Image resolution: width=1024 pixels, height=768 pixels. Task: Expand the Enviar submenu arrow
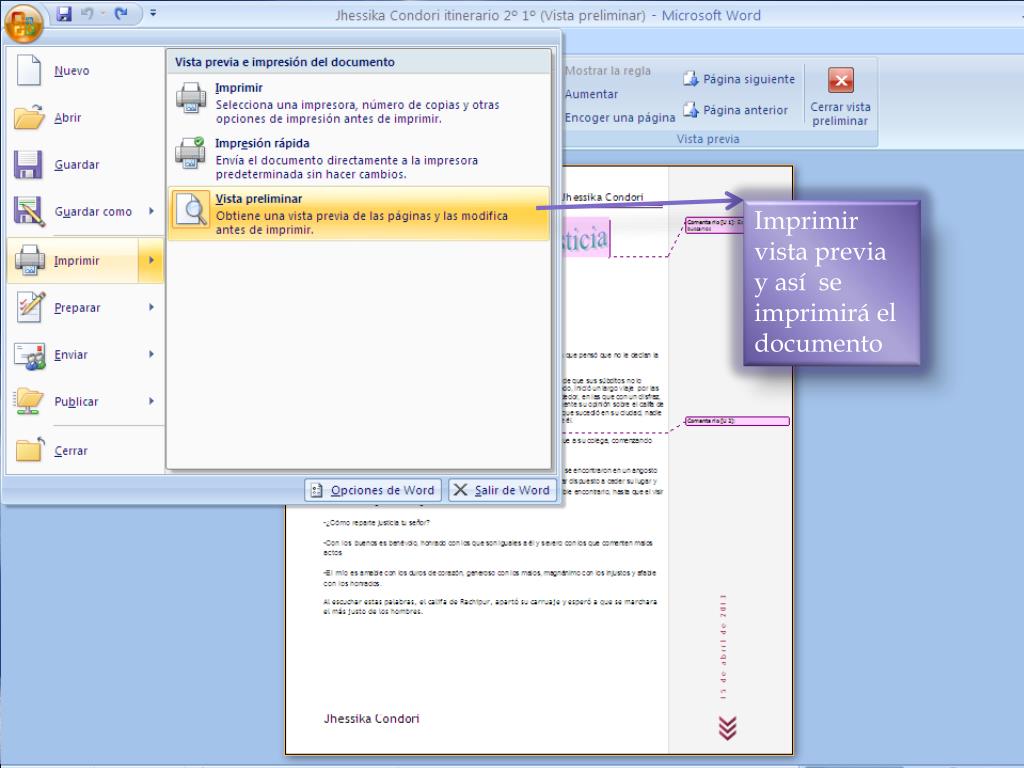[x=151, y=354]
